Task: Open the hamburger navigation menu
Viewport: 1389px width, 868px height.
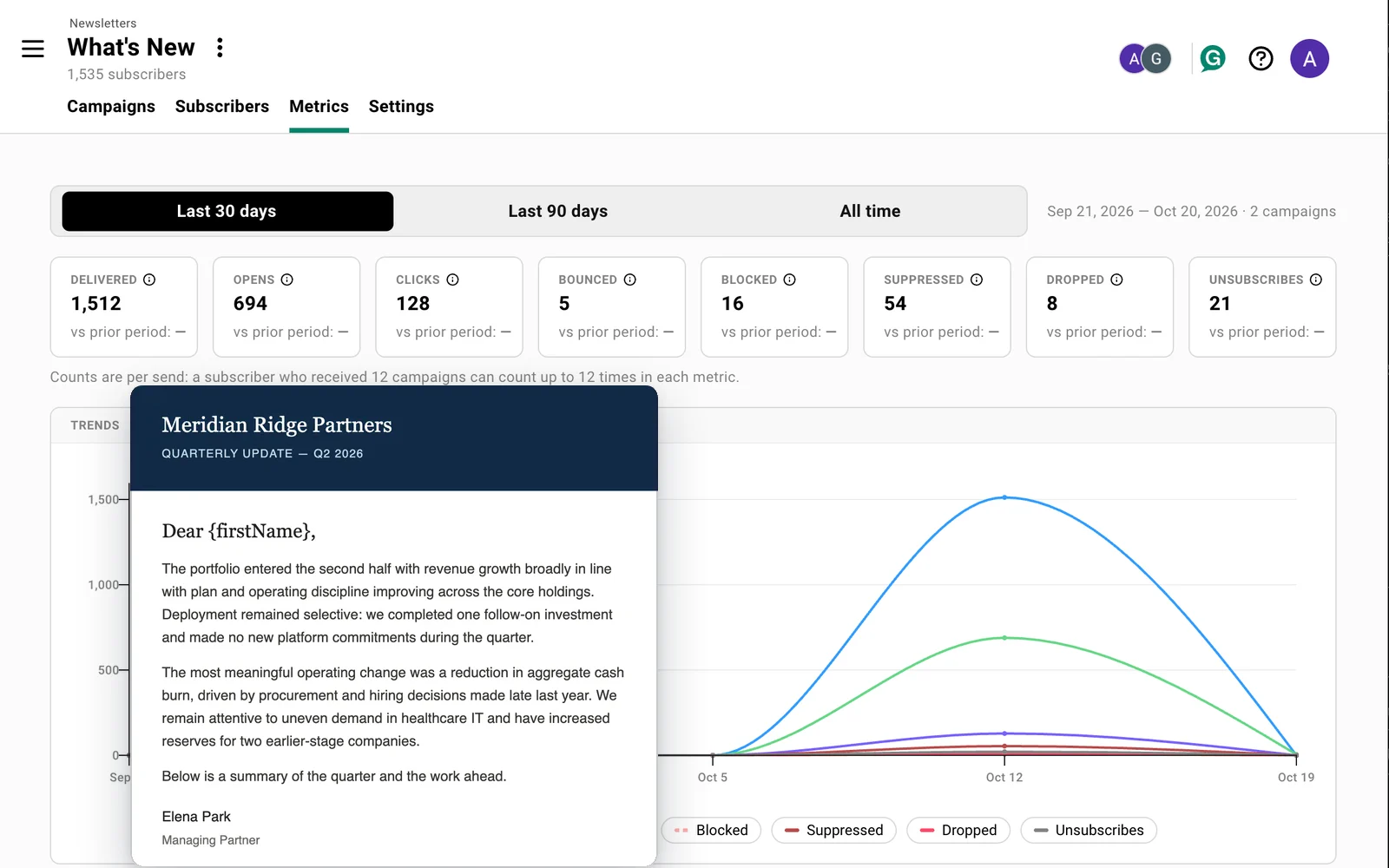Action: pos(33,49)
